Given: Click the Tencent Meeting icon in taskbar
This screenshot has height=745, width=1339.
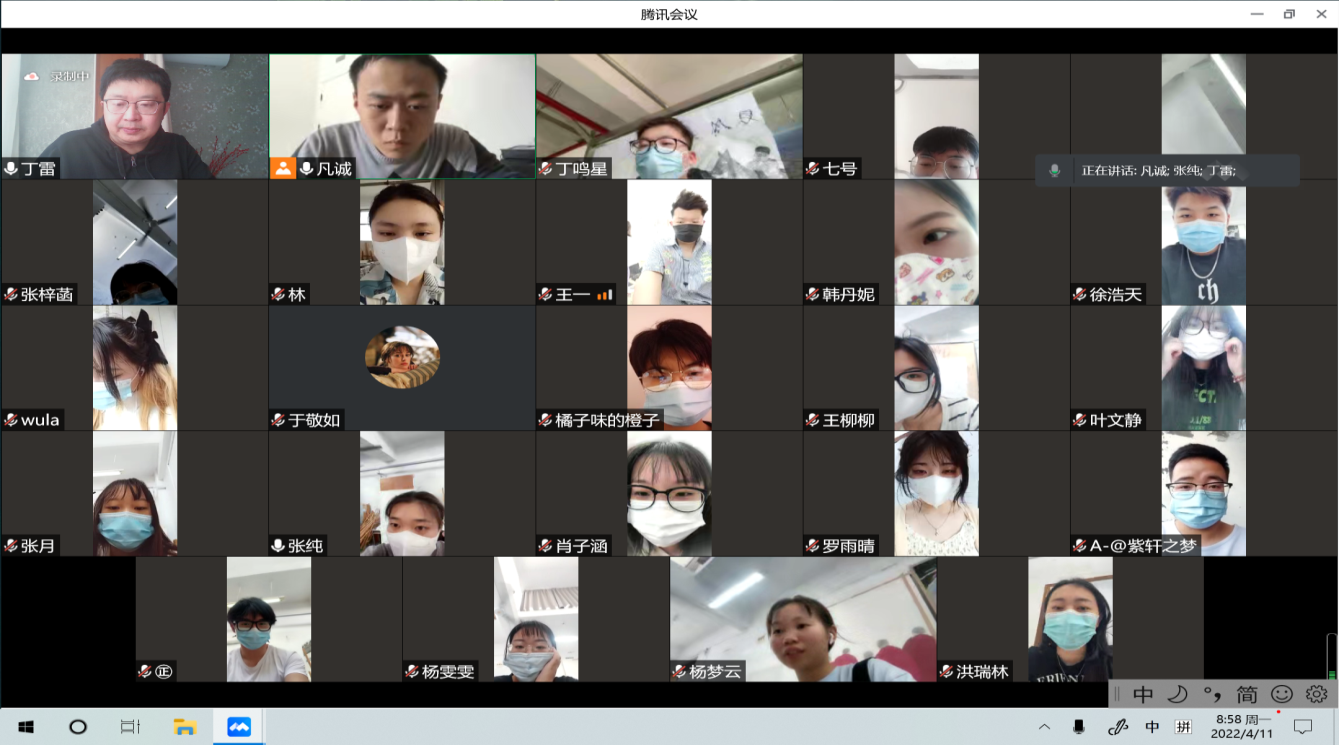Looking at the screenshot, I should (x=239, y=727).
